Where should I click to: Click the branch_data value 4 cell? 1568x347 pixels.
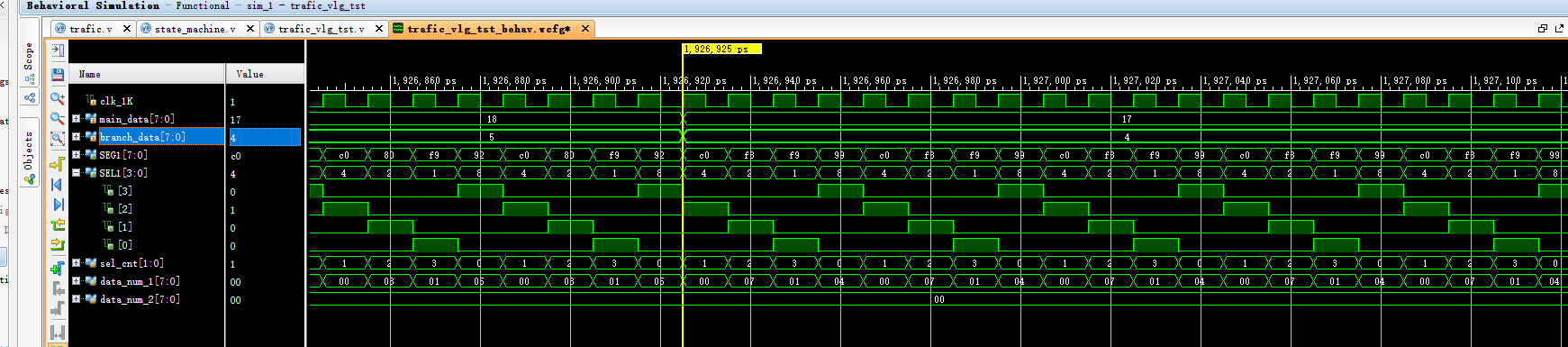click(265, 137)
